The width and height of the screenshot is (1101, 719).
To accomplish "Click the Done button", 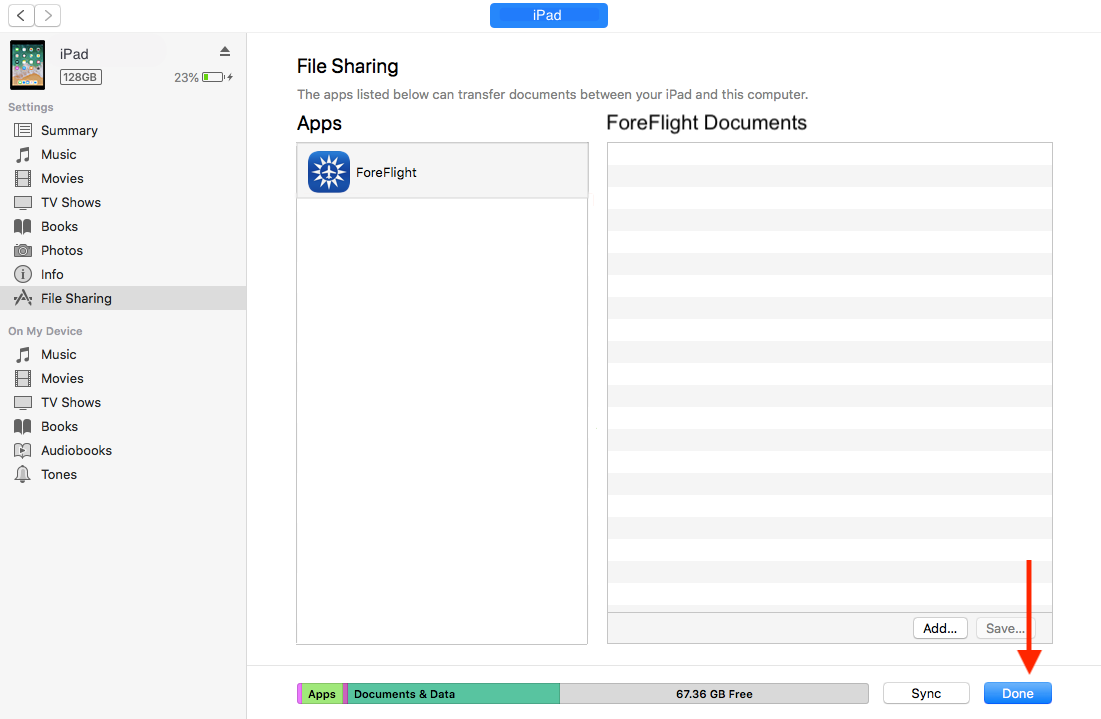I will (1017, 693).
